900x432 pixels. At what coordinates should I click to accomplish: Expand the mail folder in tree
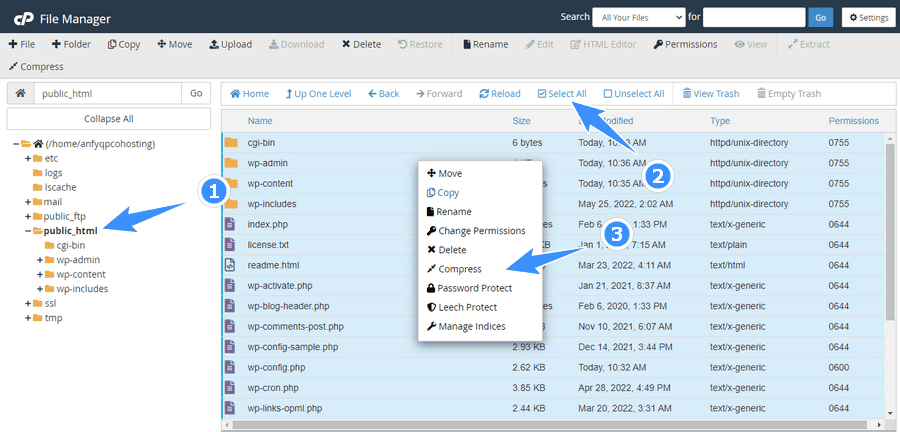coord(28,202)
